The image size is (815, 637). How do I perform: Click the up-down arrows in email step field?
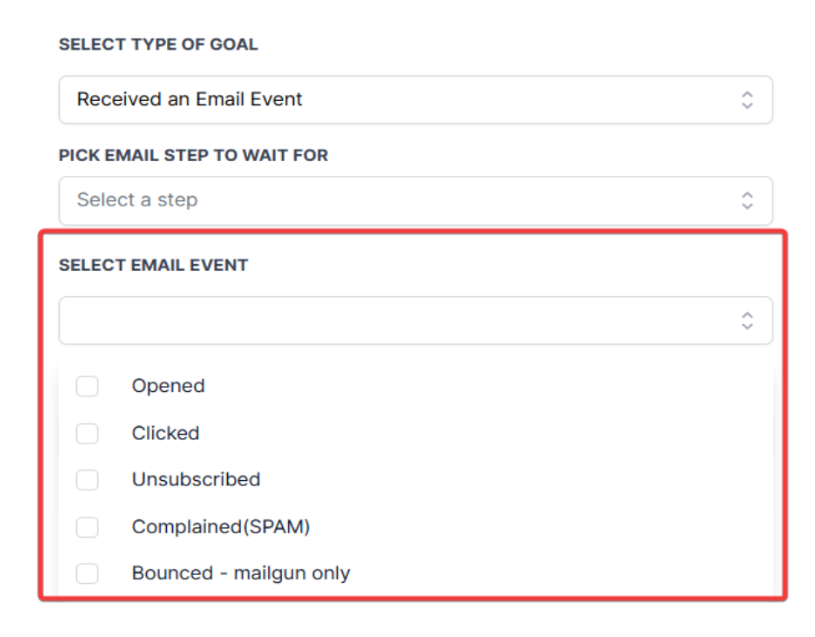746,200
